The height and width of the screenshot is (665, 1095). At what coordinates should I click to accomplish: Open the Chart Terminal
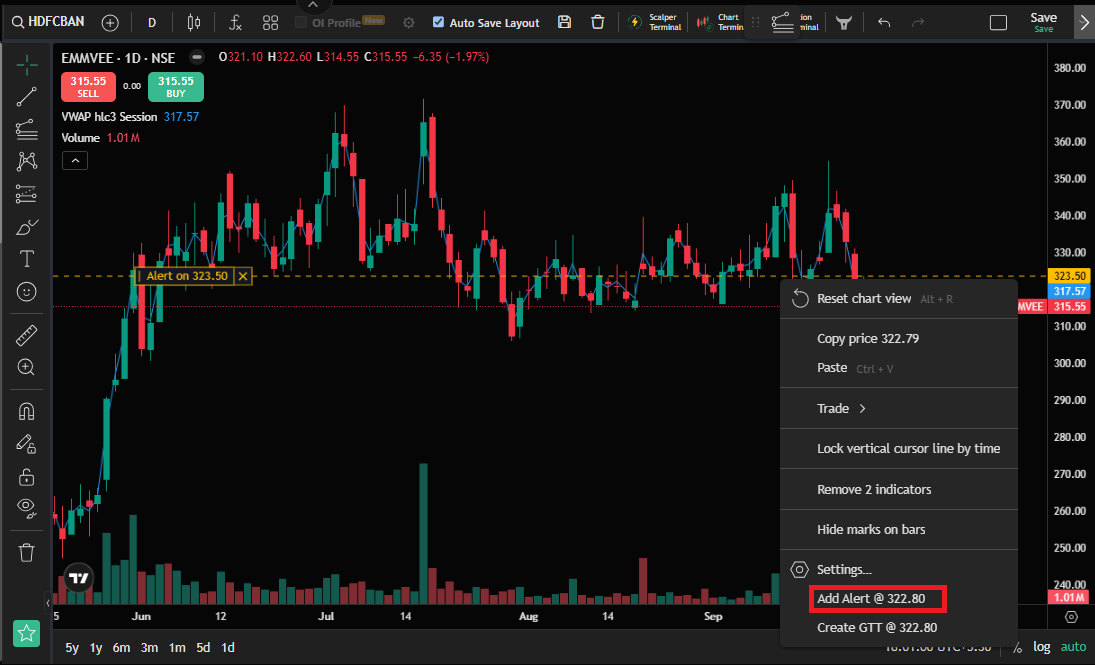[x=721, y=22]
